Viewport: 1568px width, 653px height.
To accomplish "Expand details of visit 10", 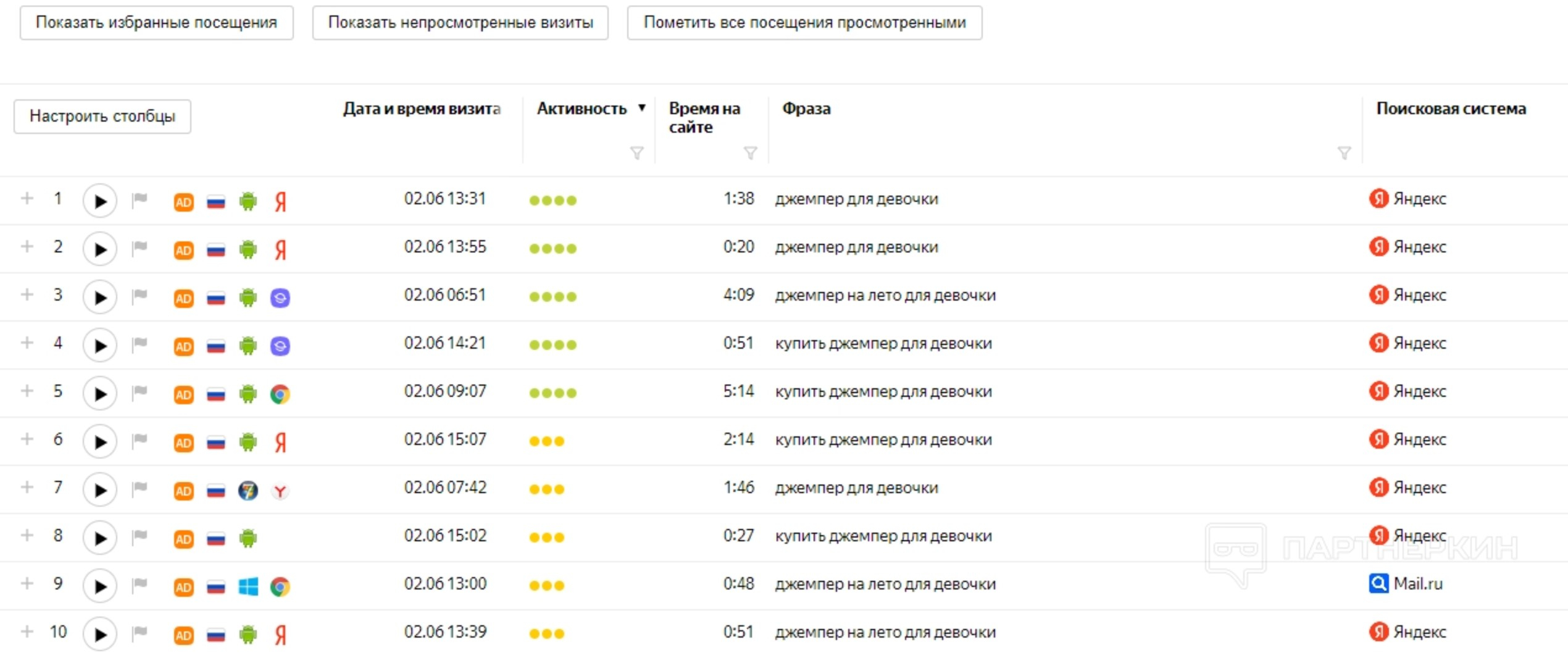I will coord(27,631).
